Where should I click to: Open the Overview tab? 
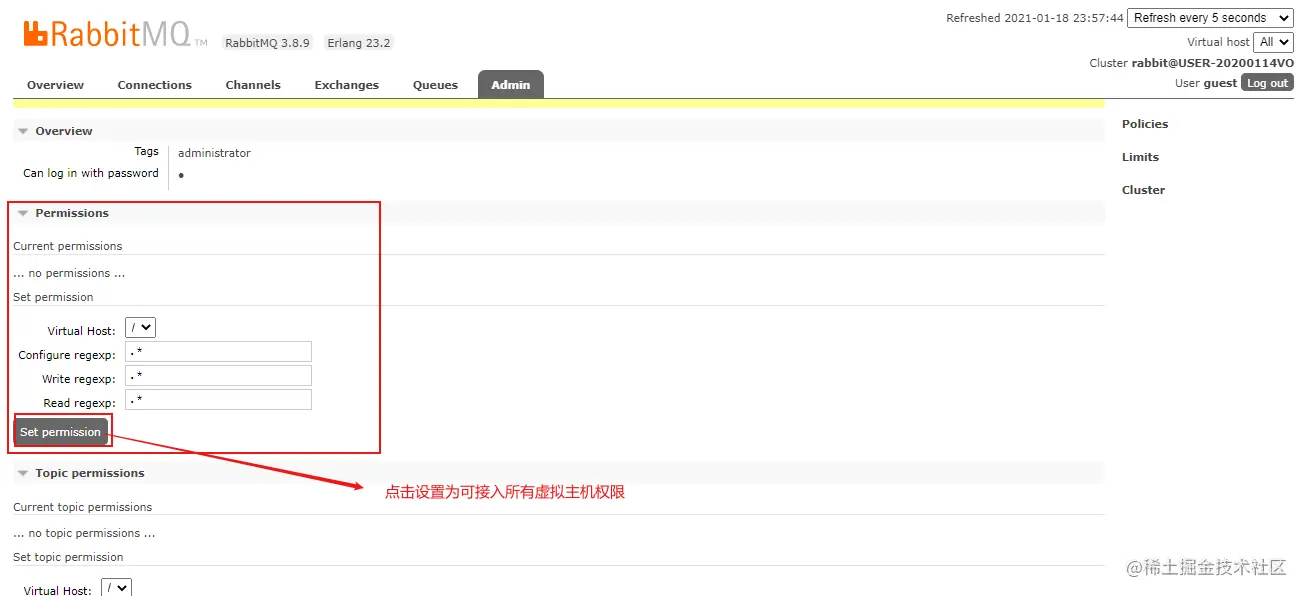pyautogui.click(x=55, y=85)
